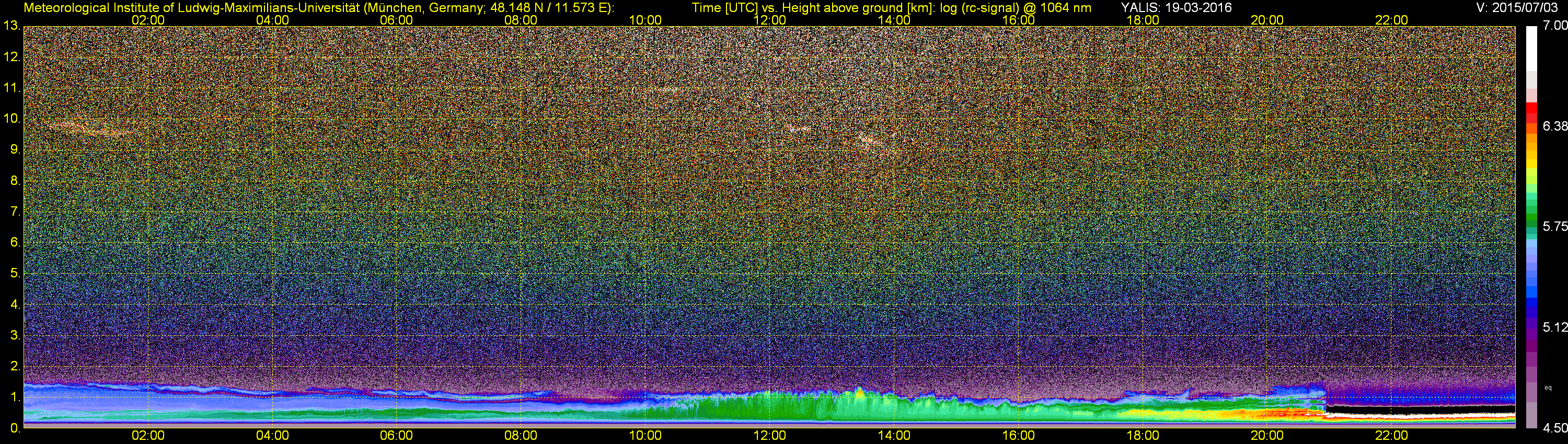Click the 04:00 label on the top time axis
1568x444 pixels.
tap(272, 20)
